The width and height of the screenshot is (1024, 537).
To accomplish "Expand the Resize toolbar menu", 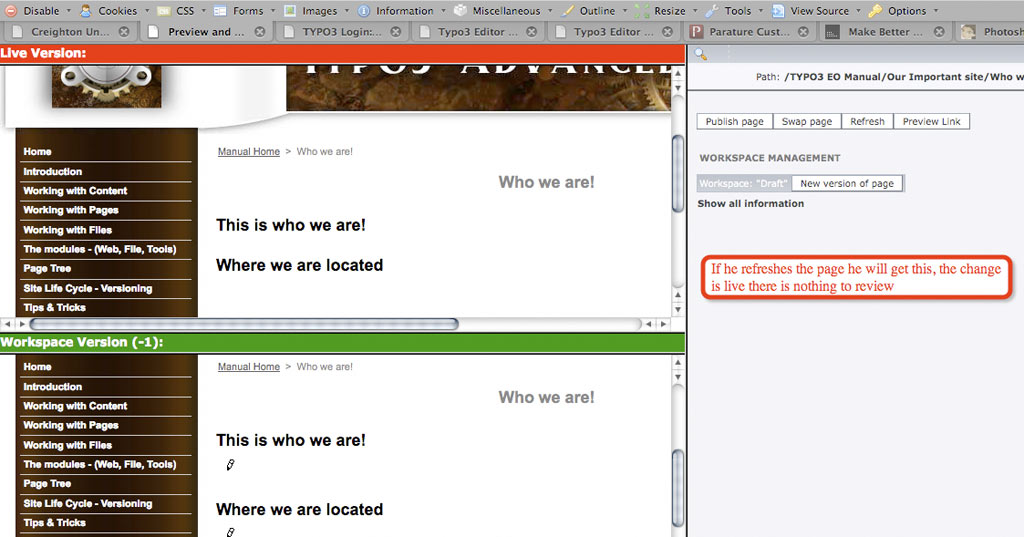I will (x=669, y=11).
